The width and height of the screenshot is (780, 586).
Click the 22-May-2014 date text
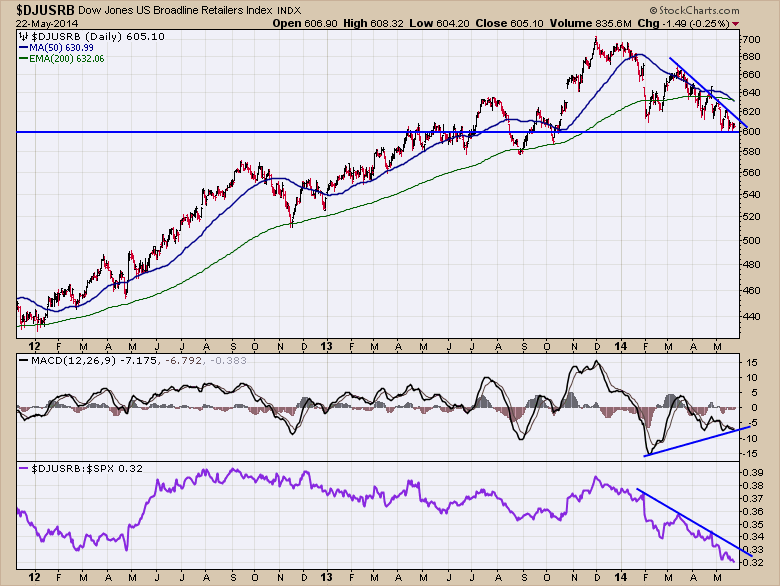(47, 23)
